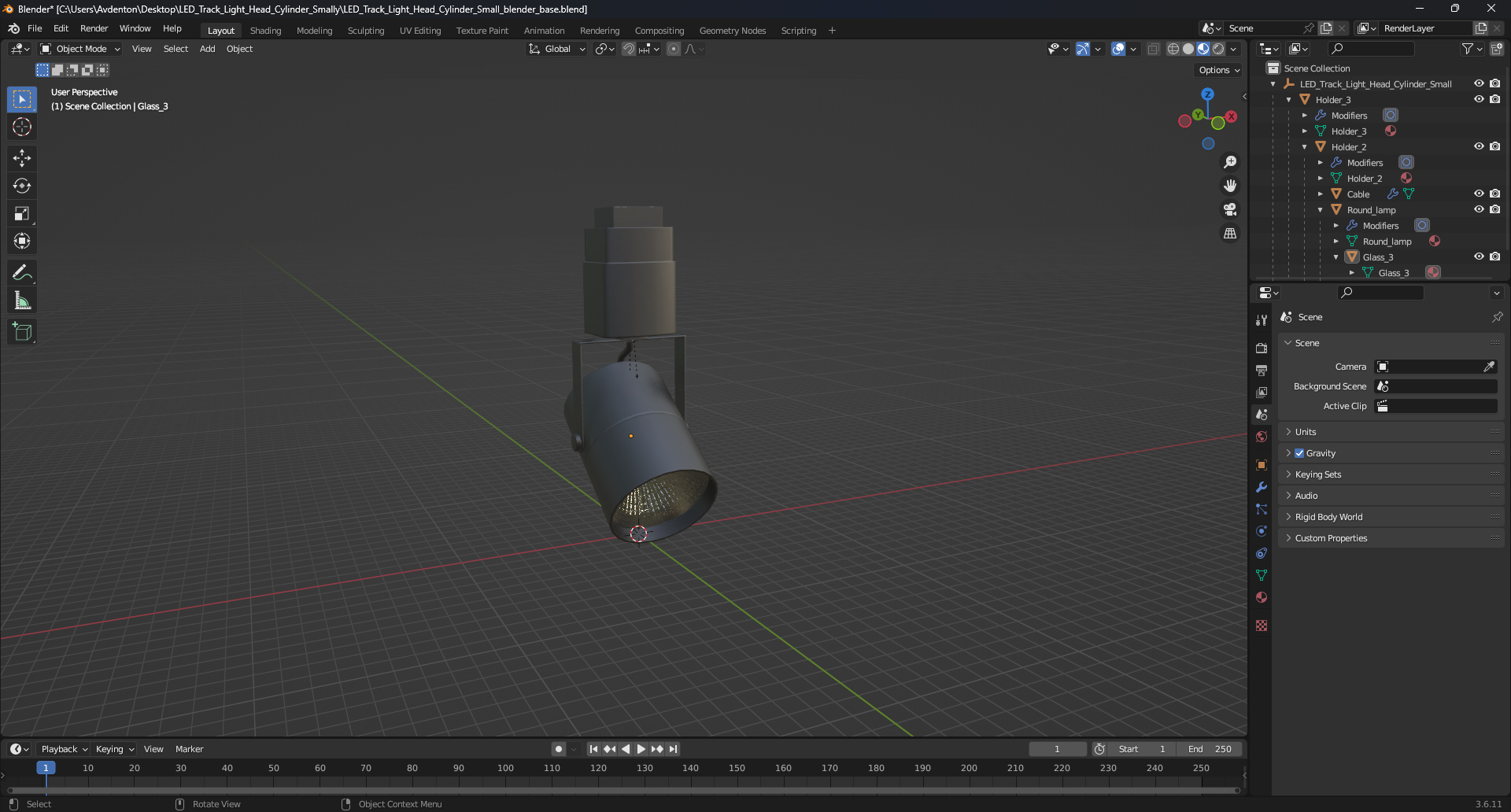Open the World properties tab

click(1262, 437)
